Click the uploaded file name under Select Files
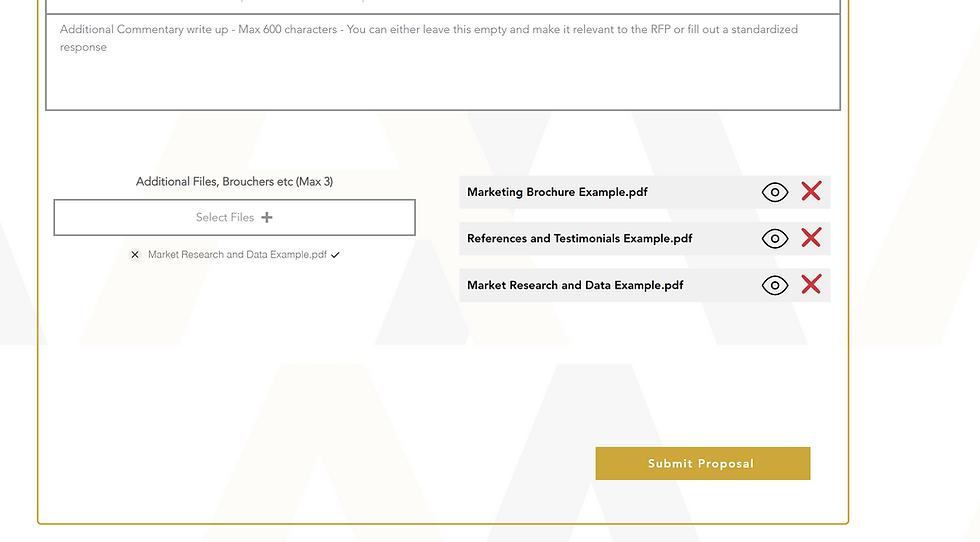 237,254
